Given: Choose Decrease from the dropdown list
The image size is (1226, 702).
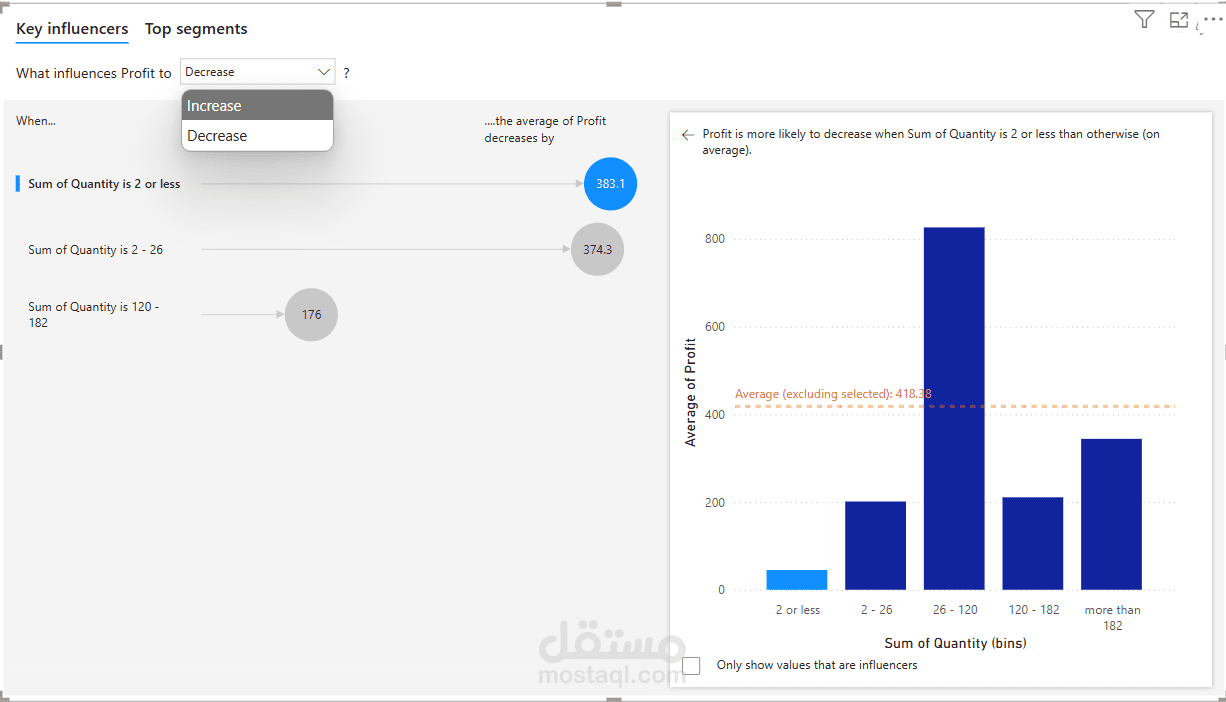Looking at the screenshot, I should (x=257, y=136).
